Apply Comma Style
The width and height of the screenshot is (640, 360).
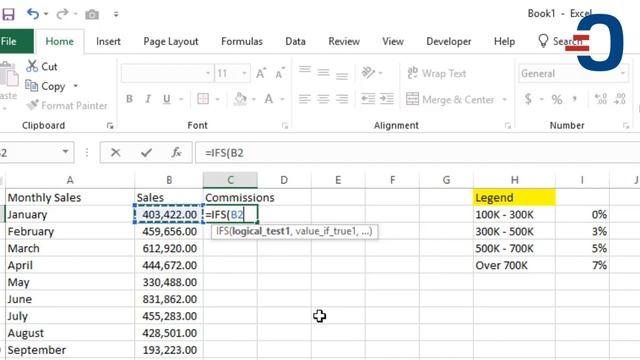coord(575,99)
